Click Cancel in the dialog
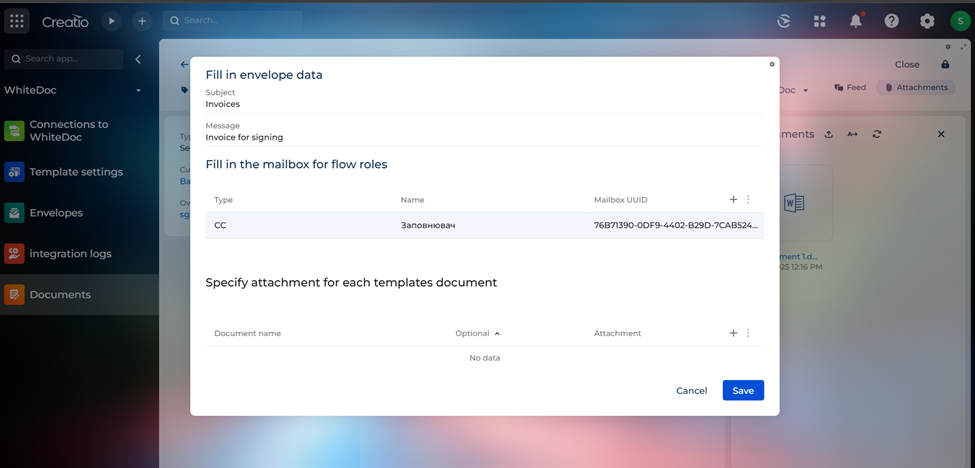Screen dimensions: 975x468 691,390
